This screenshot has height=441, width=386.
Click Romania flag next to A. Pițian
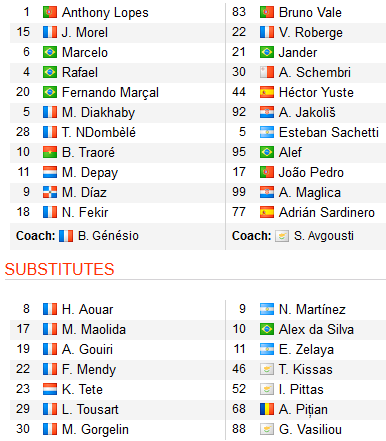point(267,409)
